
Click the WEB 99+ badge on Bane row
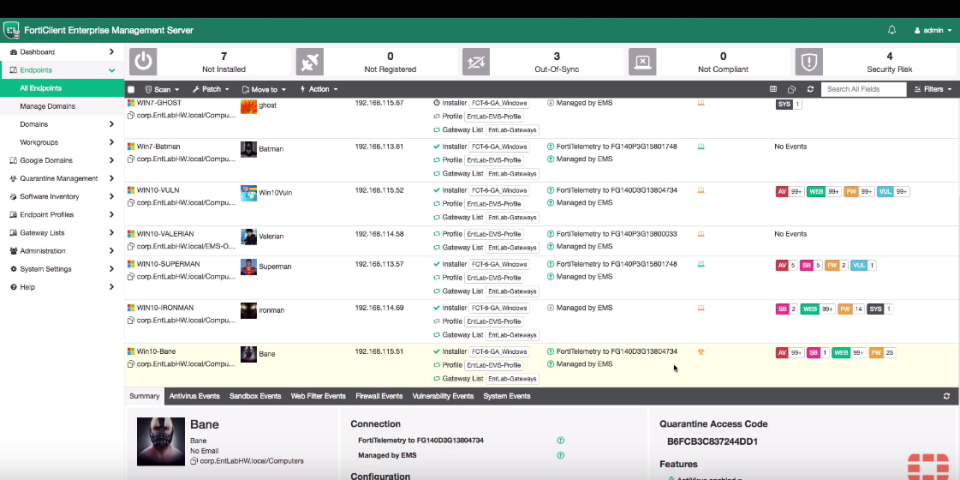pos(849,353)
